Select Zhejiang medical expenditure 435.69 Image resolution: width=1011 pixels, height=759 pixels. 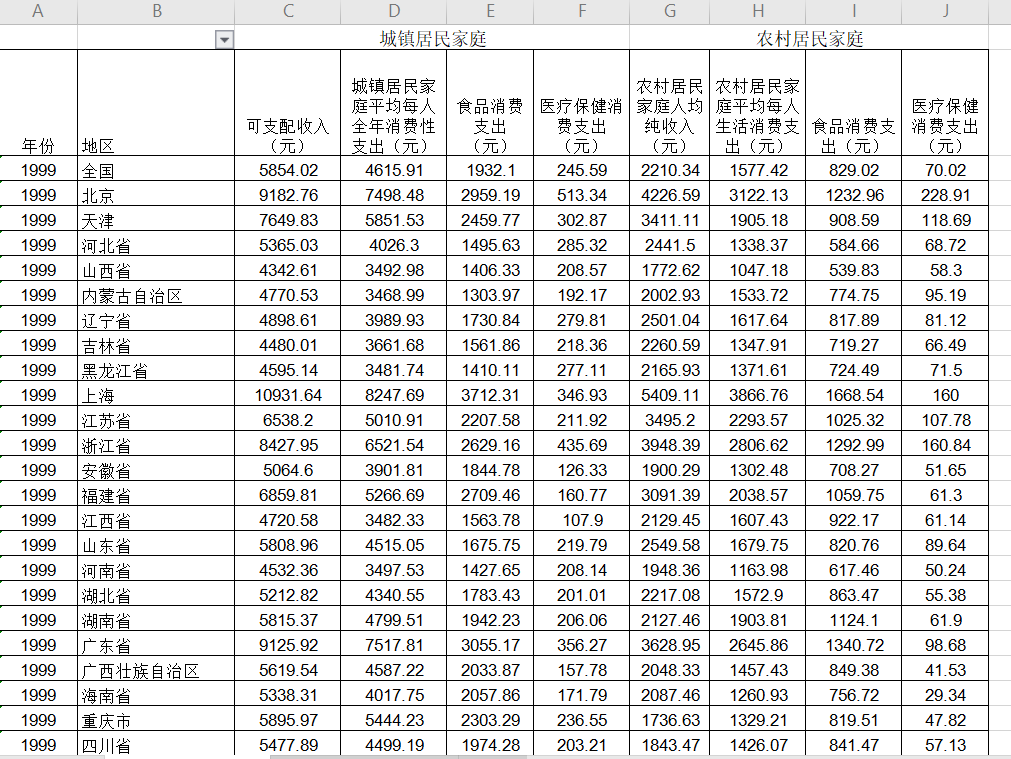coord(582,445)
